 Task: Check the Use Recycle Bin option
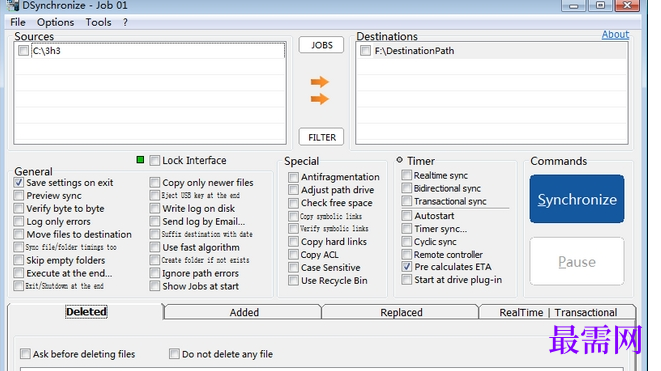(293, 280)
